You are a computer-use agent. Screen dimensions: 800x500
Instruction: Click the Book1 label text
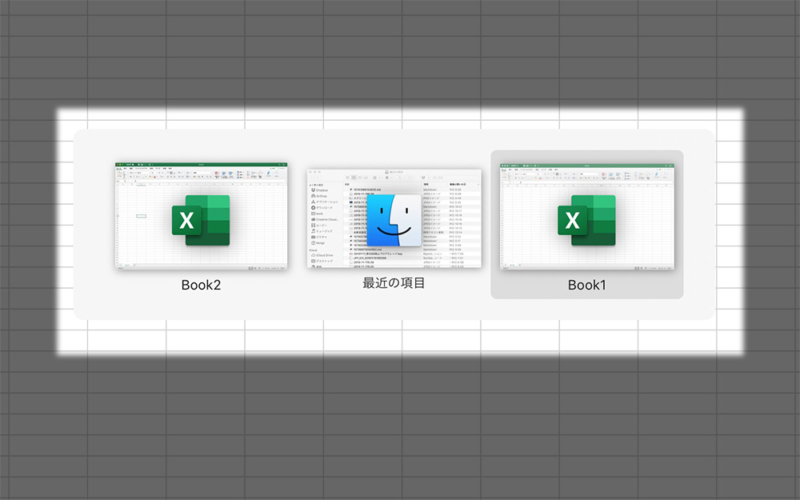587,285
